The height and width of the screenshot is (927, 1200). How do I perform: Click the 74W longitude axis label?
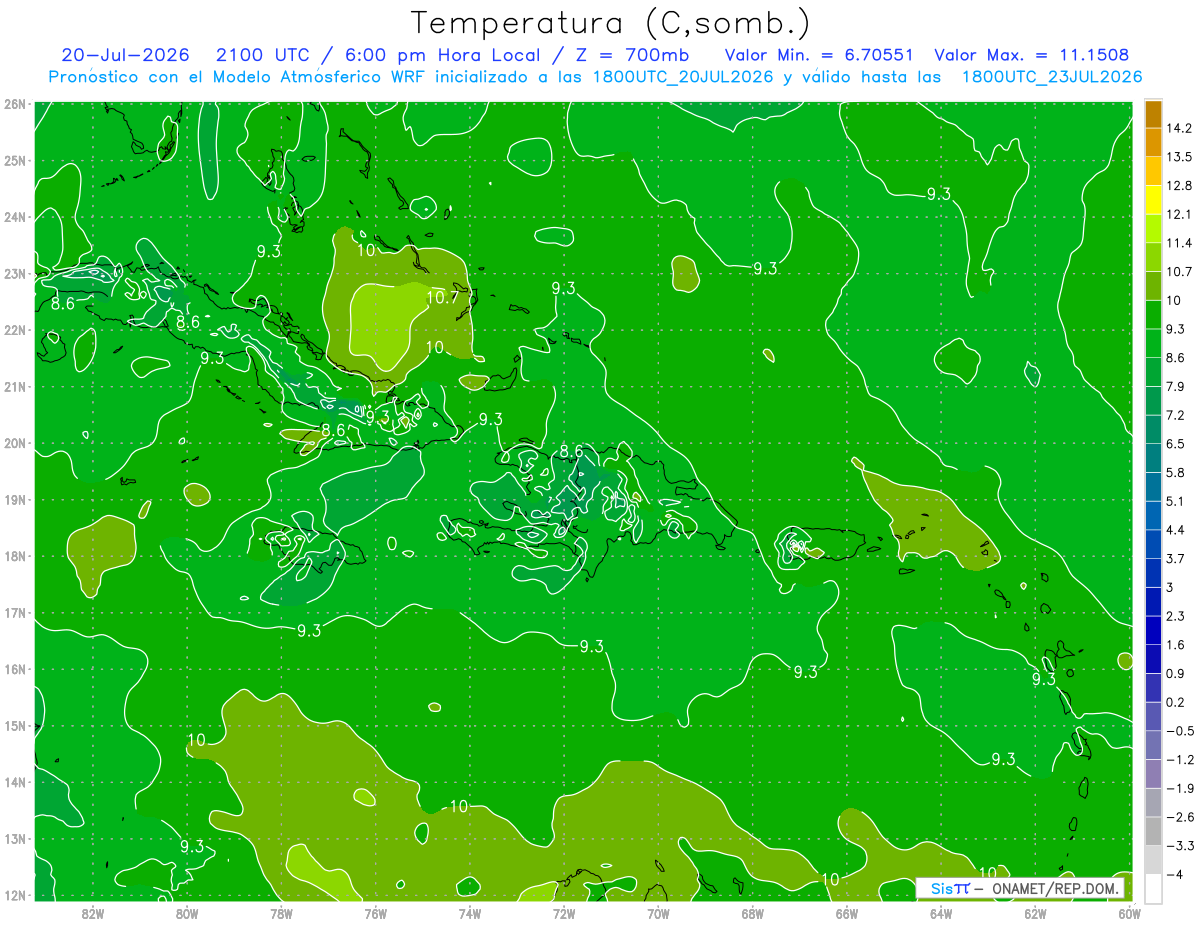pyautogui.click(x=469, y=913)
